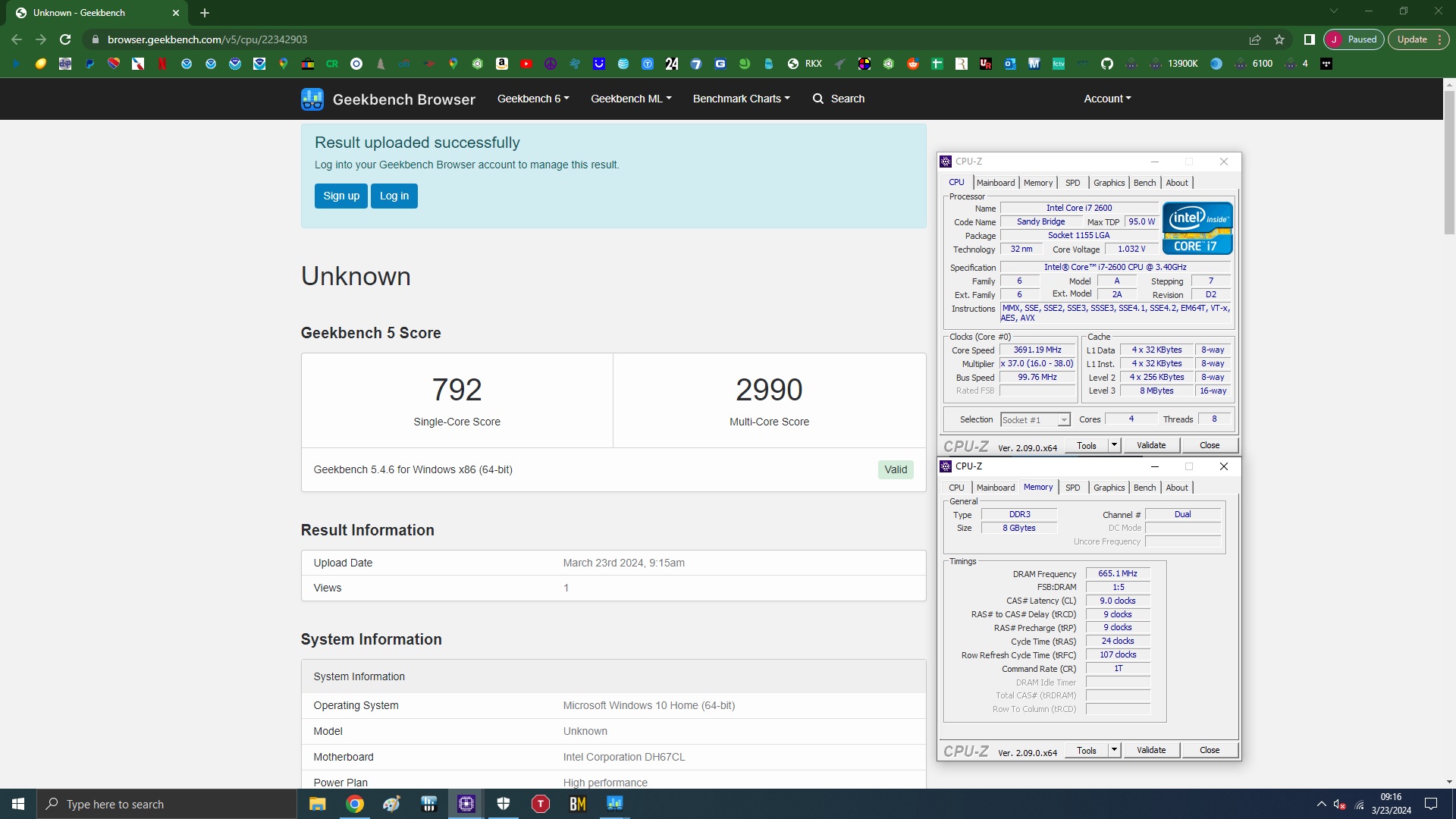The image size is (1456, 819).
Task: Open the Search link in navbar
Action: coord(839,99)
